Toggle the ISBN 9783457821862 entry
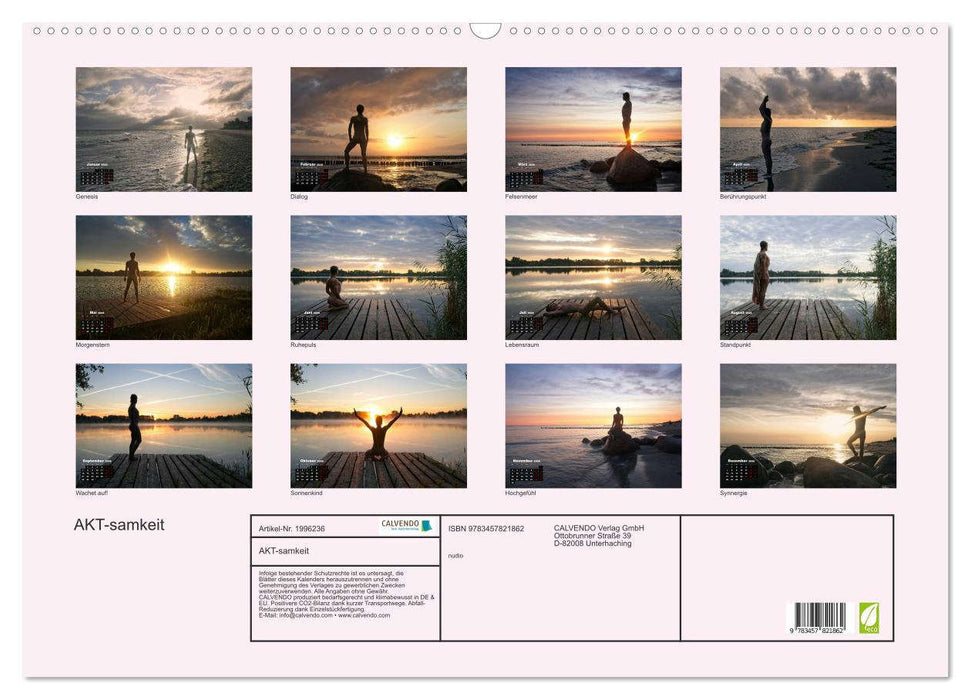Viewport: 971px width, 700px height. pyautogui.click(x=485, y=529)
